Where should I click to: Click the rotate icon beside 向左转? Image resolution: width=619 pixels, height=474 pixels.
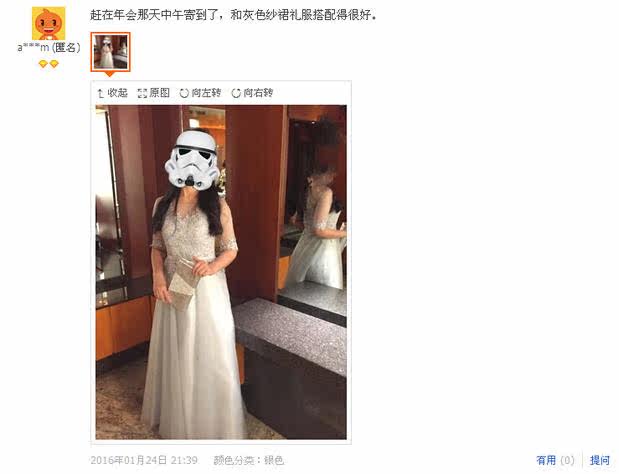[184, 94]
